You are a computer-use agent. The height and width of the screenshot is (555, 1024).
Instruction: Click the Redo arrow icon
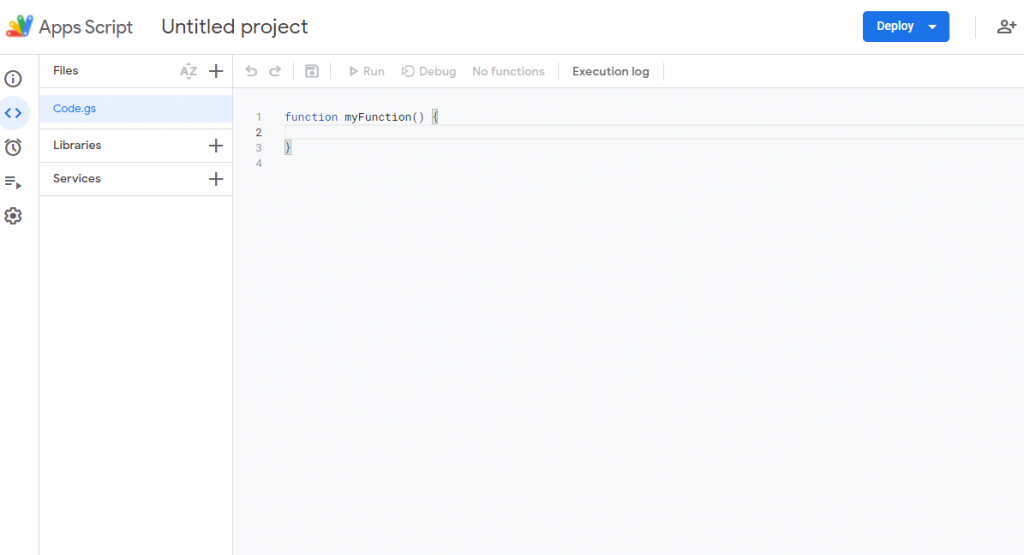(x=275, y=71)
